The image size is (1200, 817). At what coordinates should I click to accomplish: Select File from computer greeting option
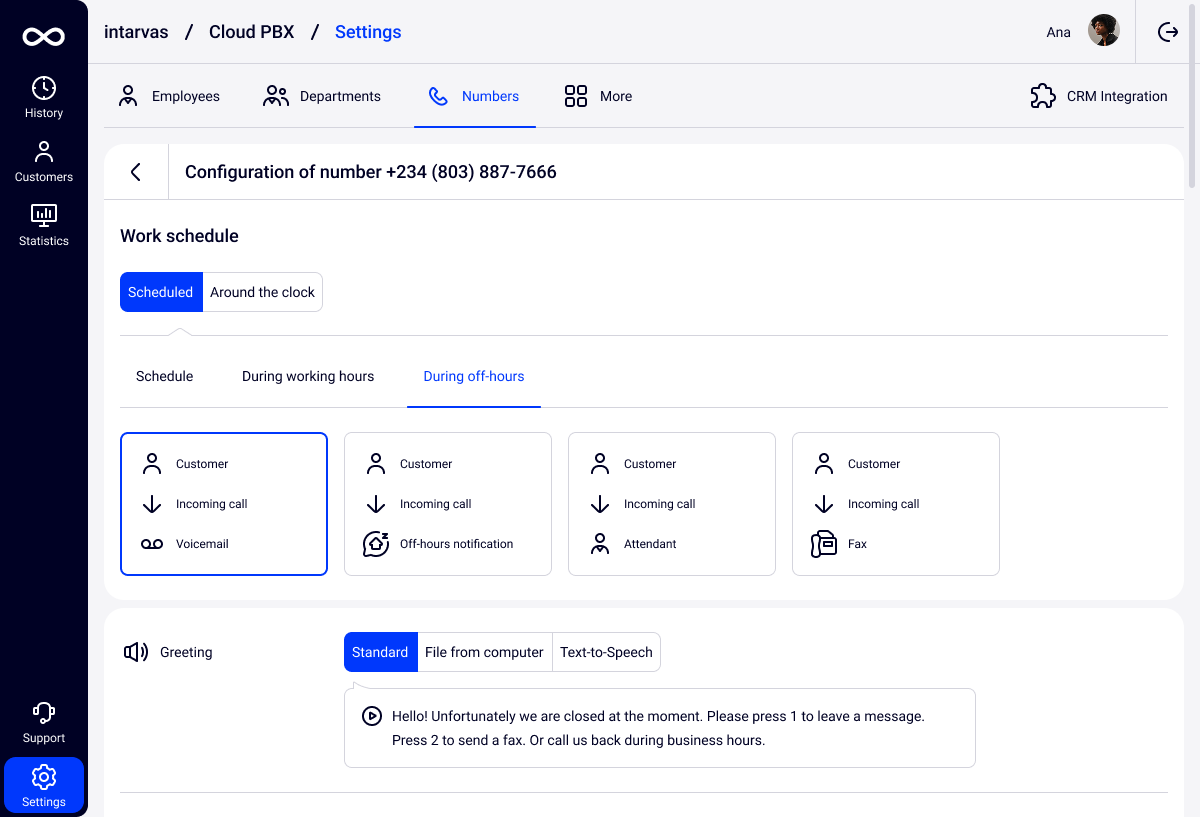pos(484,652)
